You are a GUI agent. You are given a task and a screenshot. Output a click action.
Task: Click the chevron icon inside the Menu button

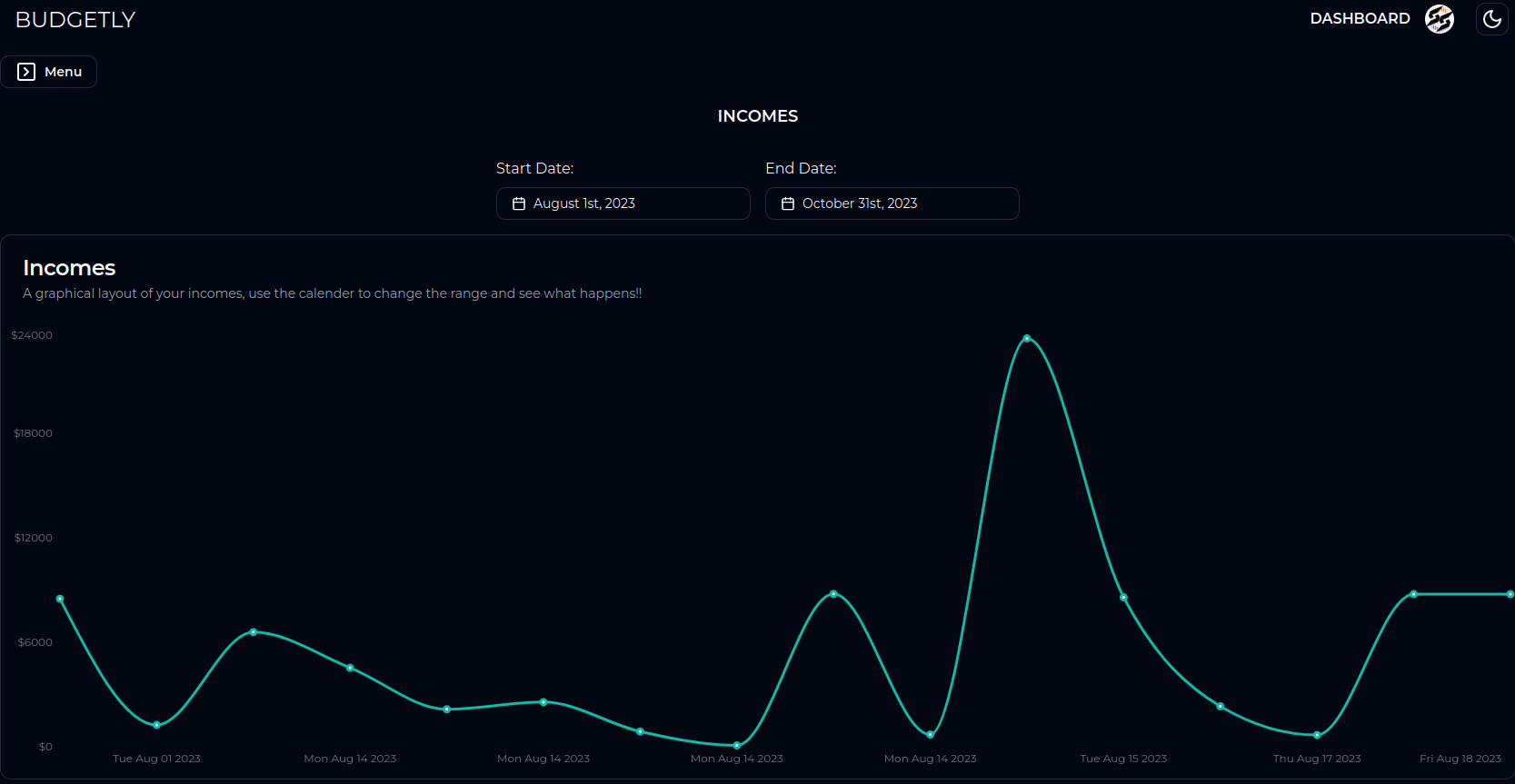tap(26, 72)
